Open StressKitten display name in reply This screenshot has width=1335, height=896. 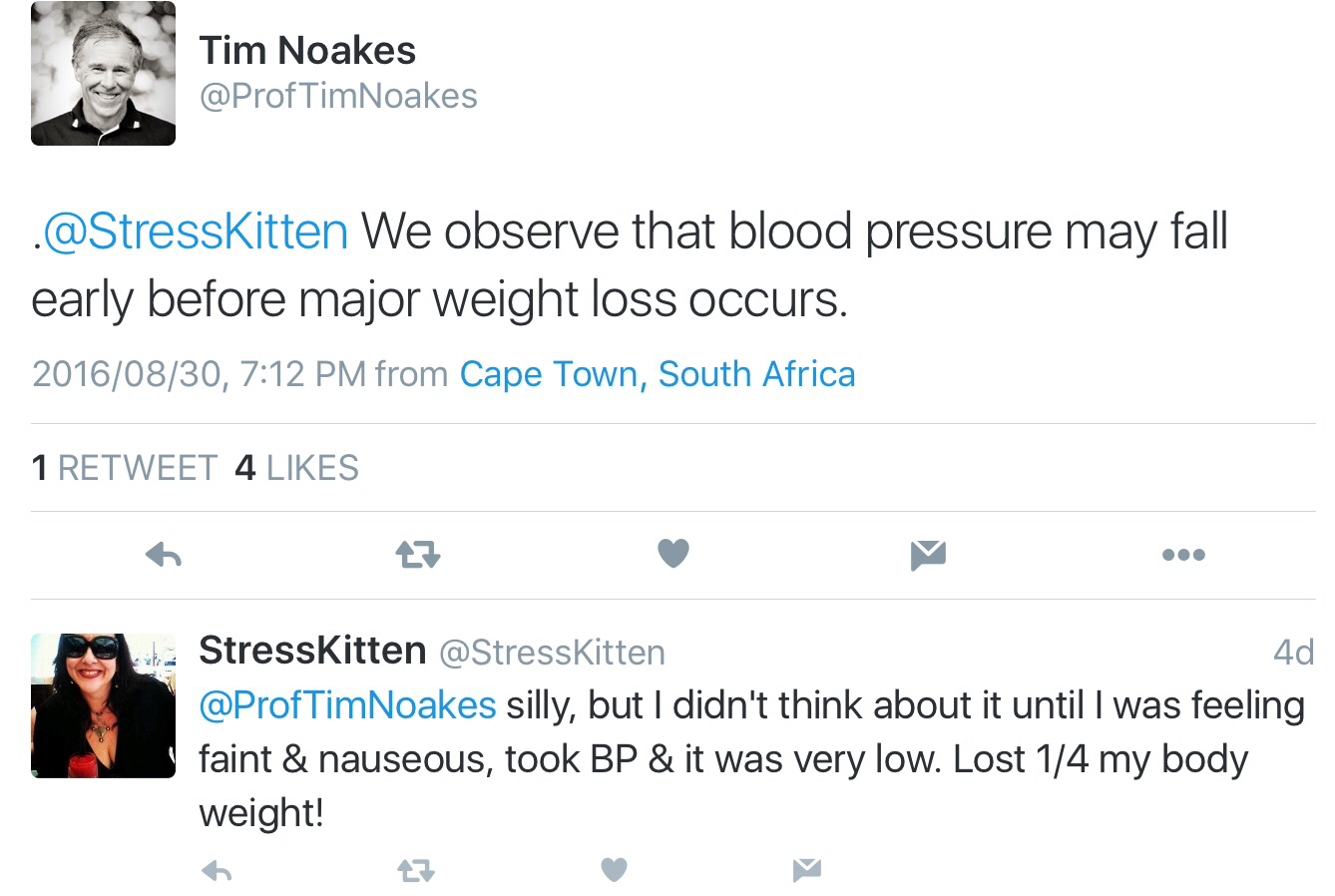312,651
